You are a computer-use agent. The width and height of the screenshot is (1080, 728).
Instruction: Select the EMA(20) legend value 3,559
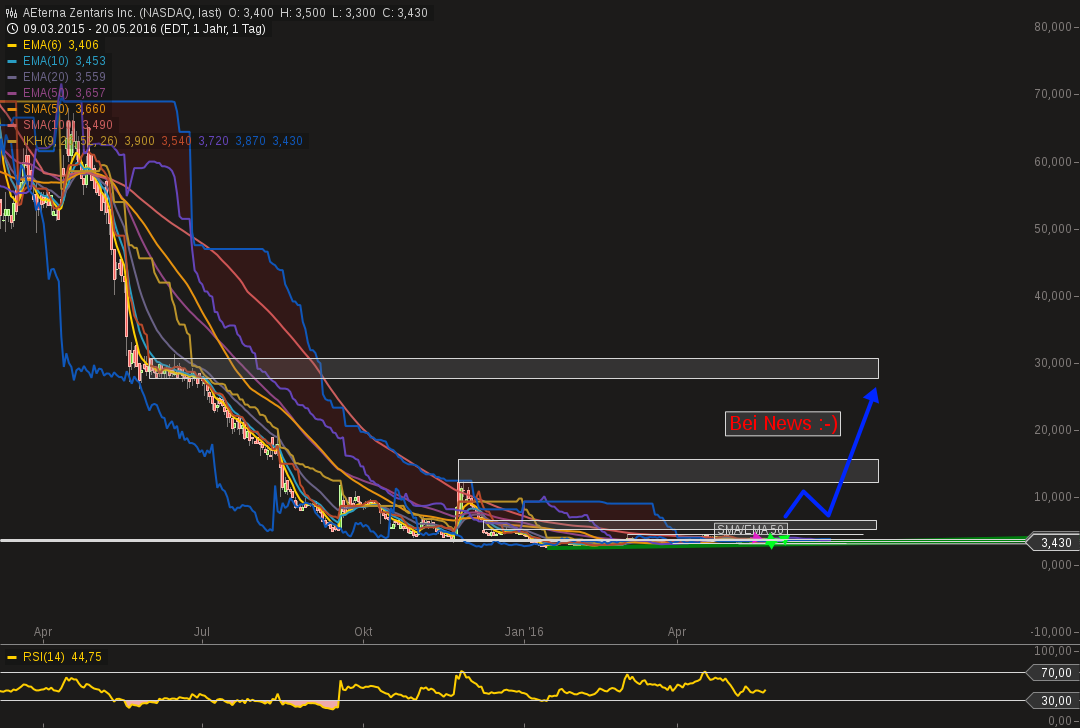point(90,76)
